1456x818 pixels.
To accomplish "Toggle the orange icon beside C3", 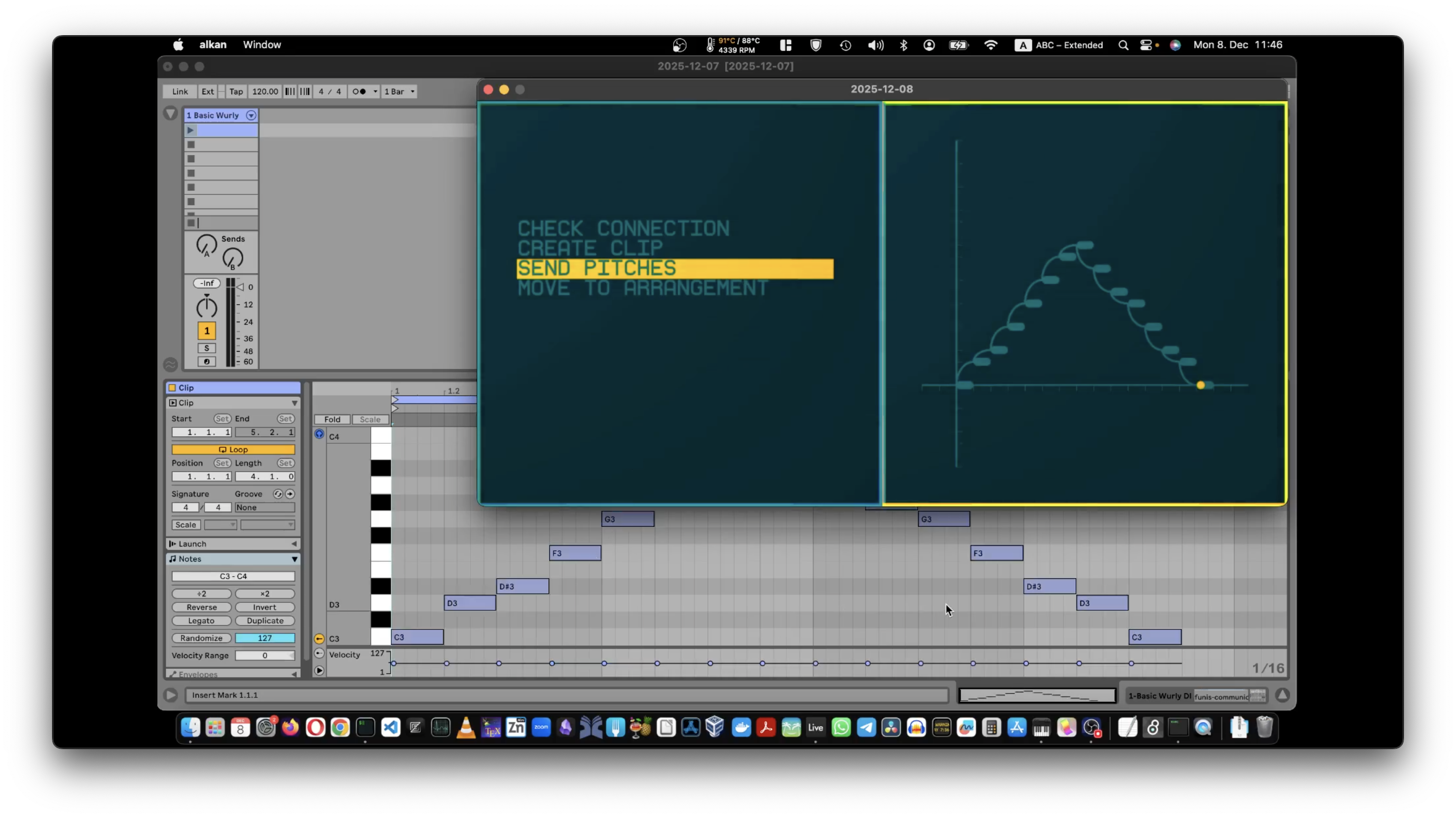I will point(319,639).
